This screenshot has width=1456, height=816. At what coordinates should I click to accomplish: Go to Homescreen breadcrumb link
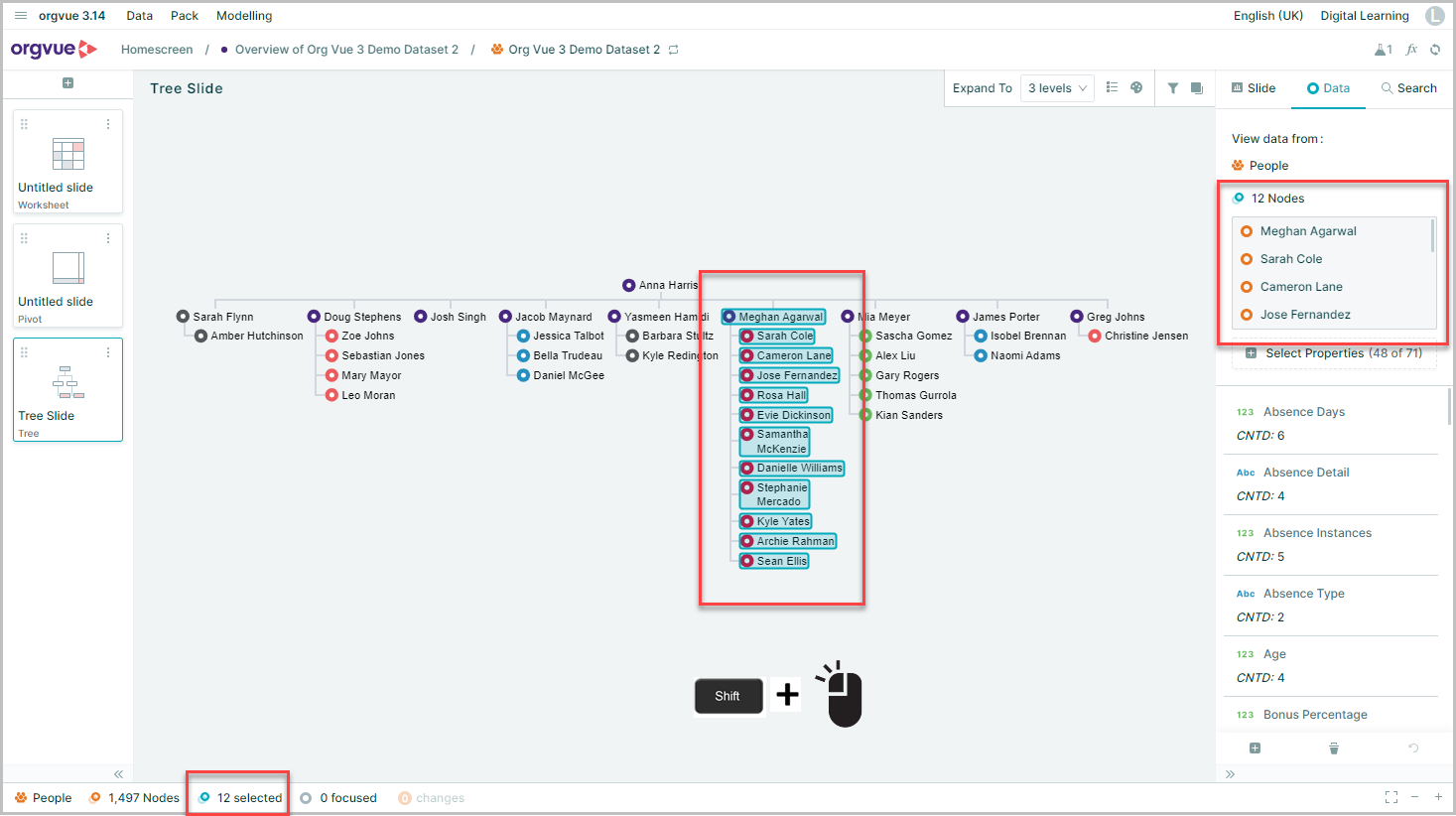157,50
